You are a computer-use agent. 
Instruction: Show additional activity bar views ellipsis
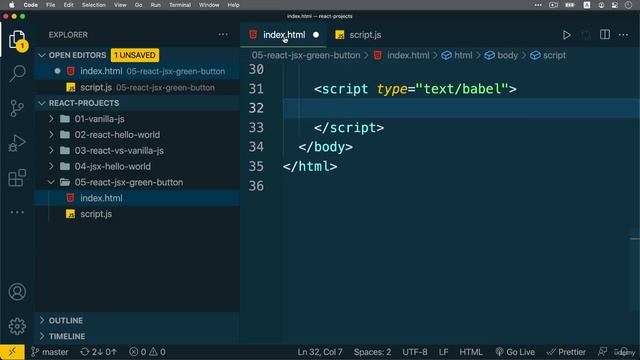click(x=17, y=212)
